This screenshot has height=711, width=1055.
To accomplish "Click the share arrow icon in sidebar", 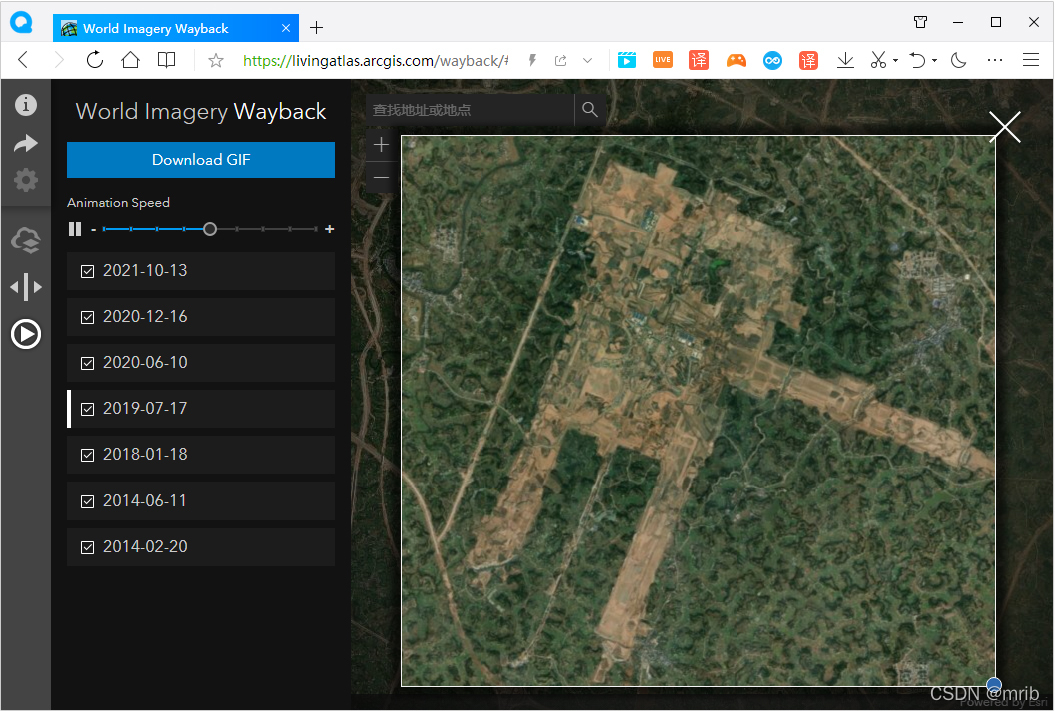I will point(26,143).
